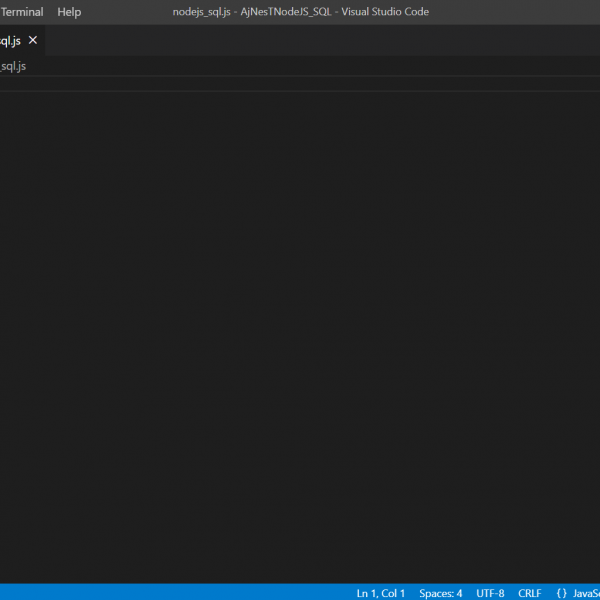This screenshot has width=600, height=600.
Task: Click 'Visual Studio Code' in title bar
Action: (385, 12)
